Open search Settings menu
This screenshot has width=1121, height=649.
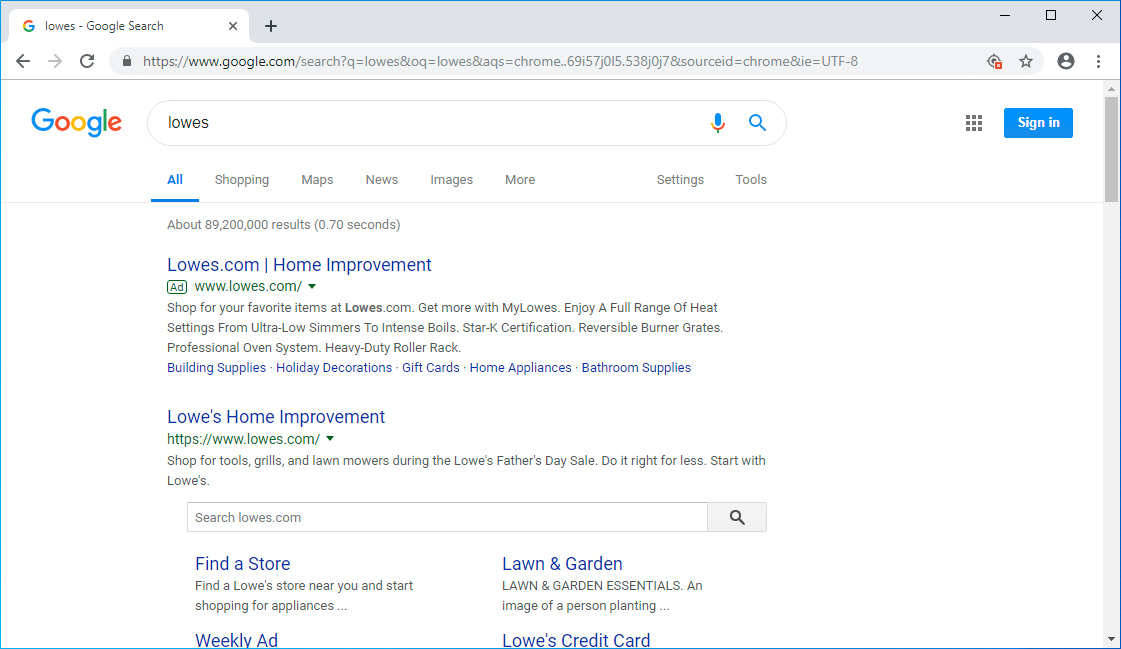point(680,180)
